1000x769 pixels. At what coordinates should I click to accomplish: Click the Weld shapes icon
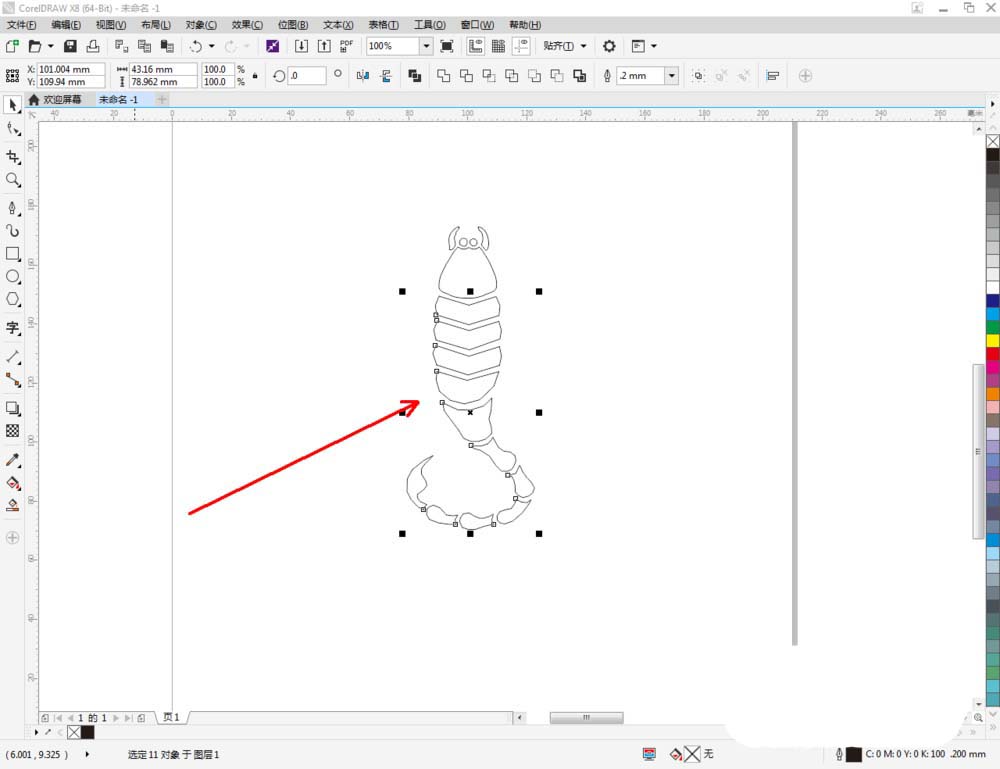(x=443, y=76)
